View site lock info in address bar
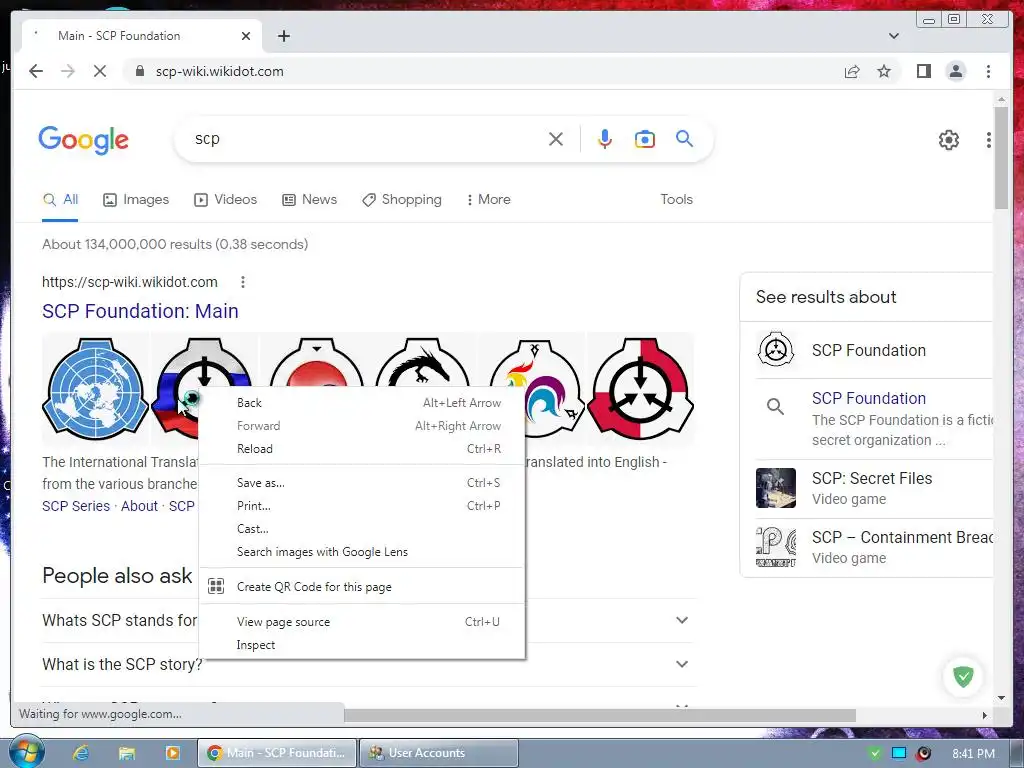This screenshot has width=1024, height=768. coord(139,71)
